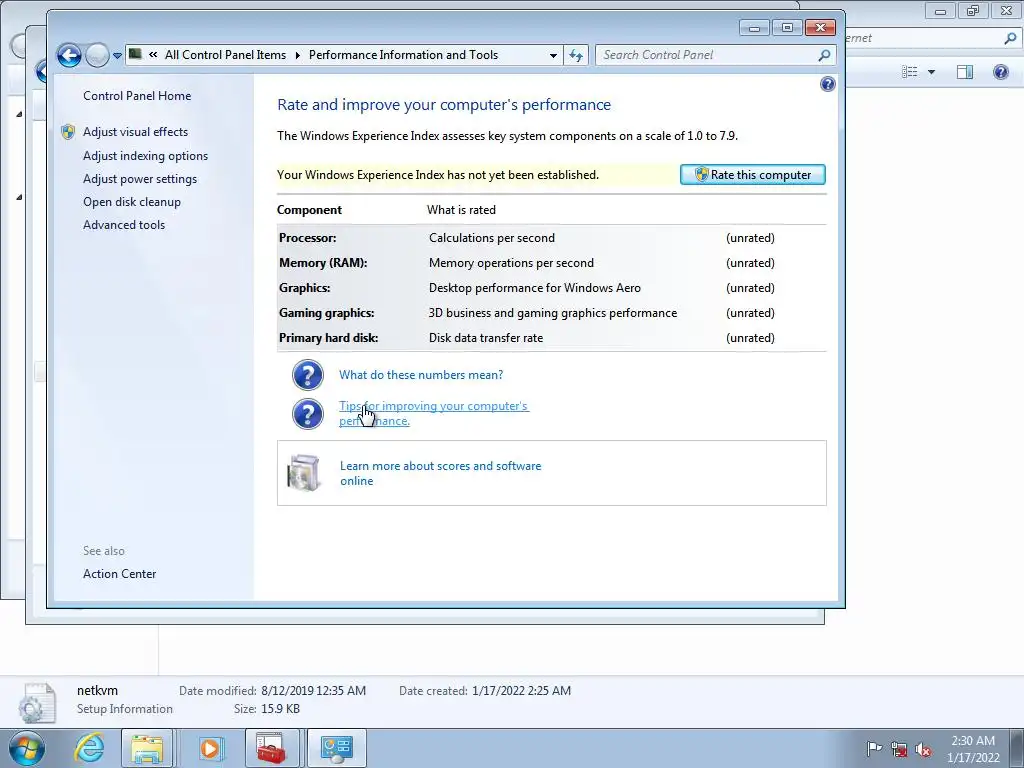
Task: Open Windows Media Player from taskbar
Action: [210, 748]
